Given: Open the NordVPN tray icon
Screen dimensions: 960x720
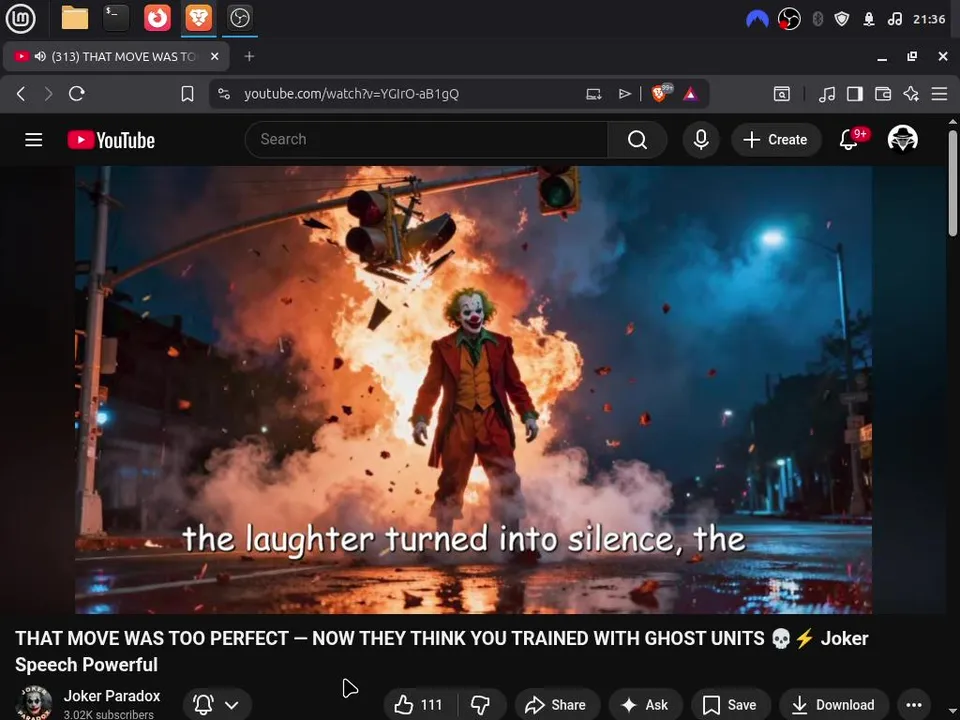Looking at the screenshot, I should (x=757, y=20).
